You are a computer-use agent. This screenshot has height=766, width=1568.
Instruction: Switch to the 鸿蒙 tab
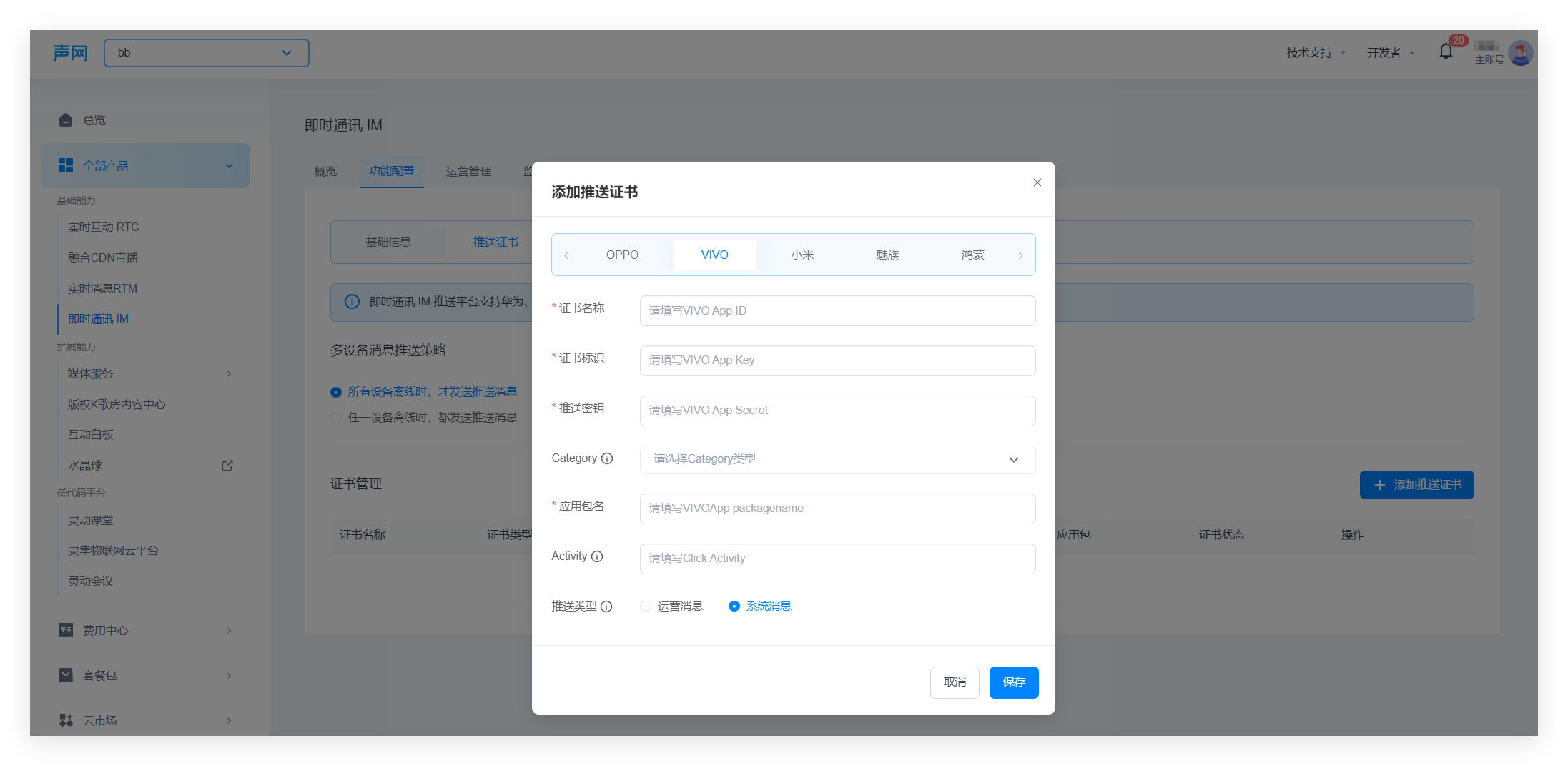click(x=972, y=255)
